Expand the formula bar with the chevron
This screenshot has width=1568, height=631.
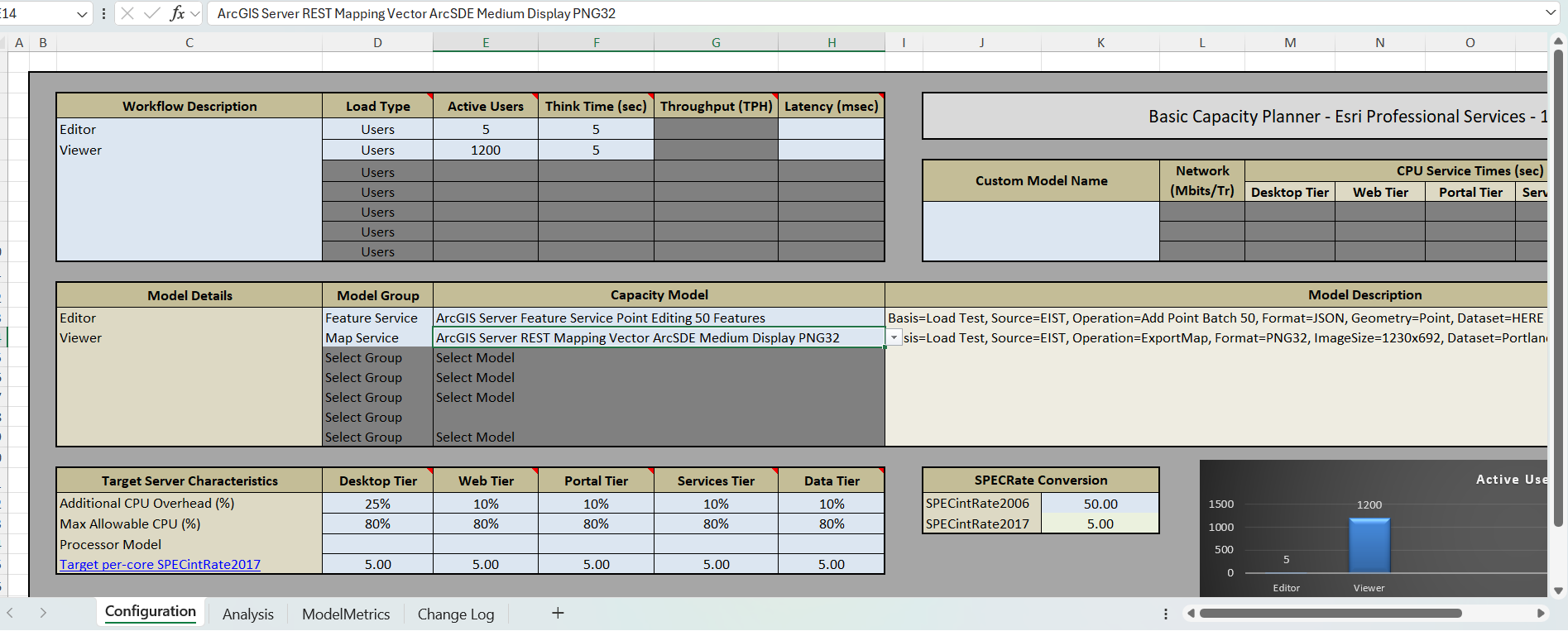(1551, 12)
